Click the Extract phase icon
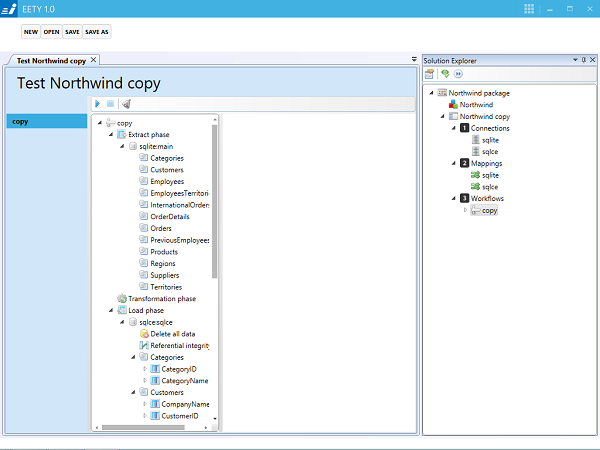This screenshot has width=600, height=450. [122, 134]
